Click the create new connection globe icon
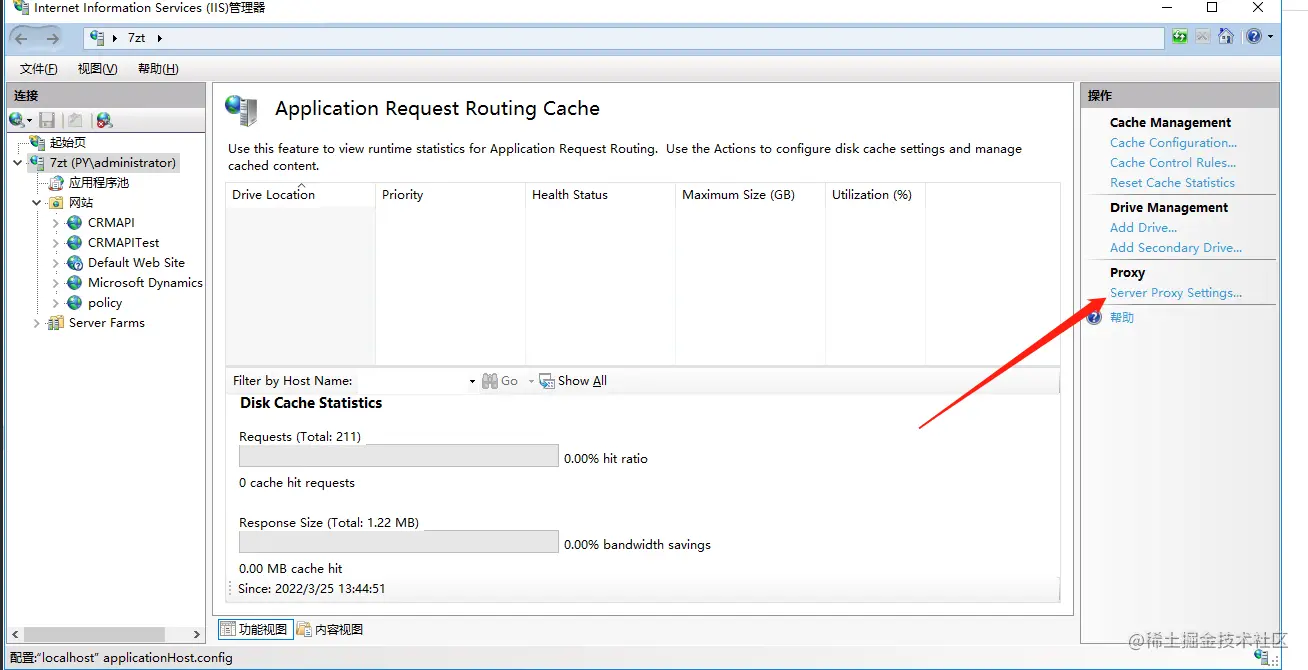1308x670 pixels. point(17,120)
